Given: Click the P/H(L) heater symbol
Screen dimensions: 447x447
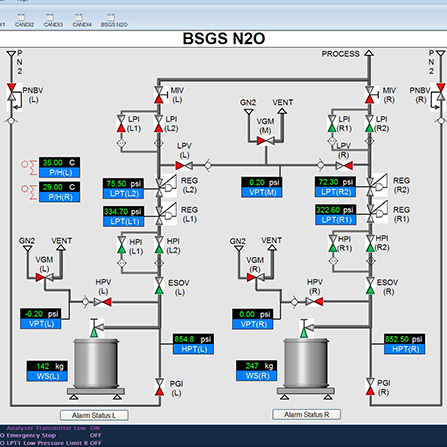Looking at the screenshot, I should (x=29, y=168).
